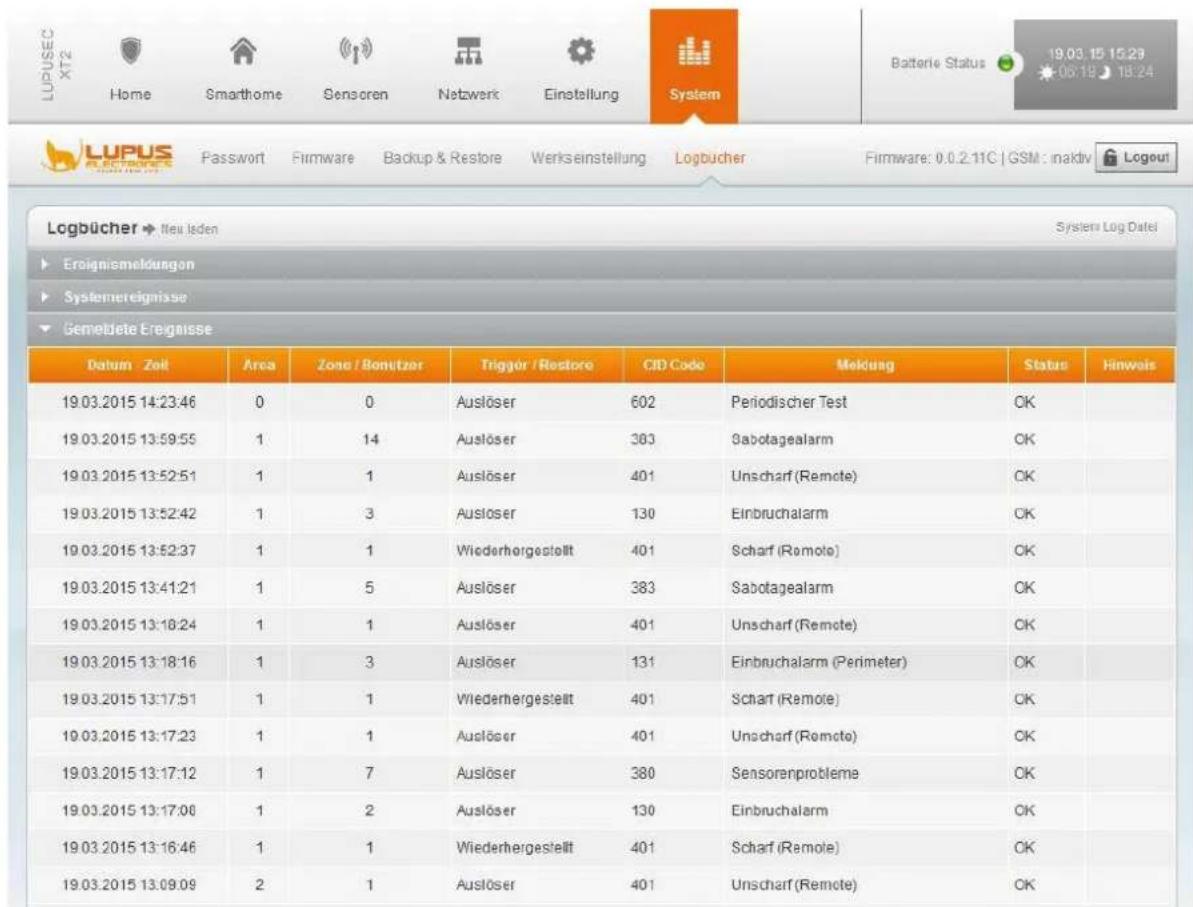
Task: Click the Meldung column header
Action: [866, 365]
